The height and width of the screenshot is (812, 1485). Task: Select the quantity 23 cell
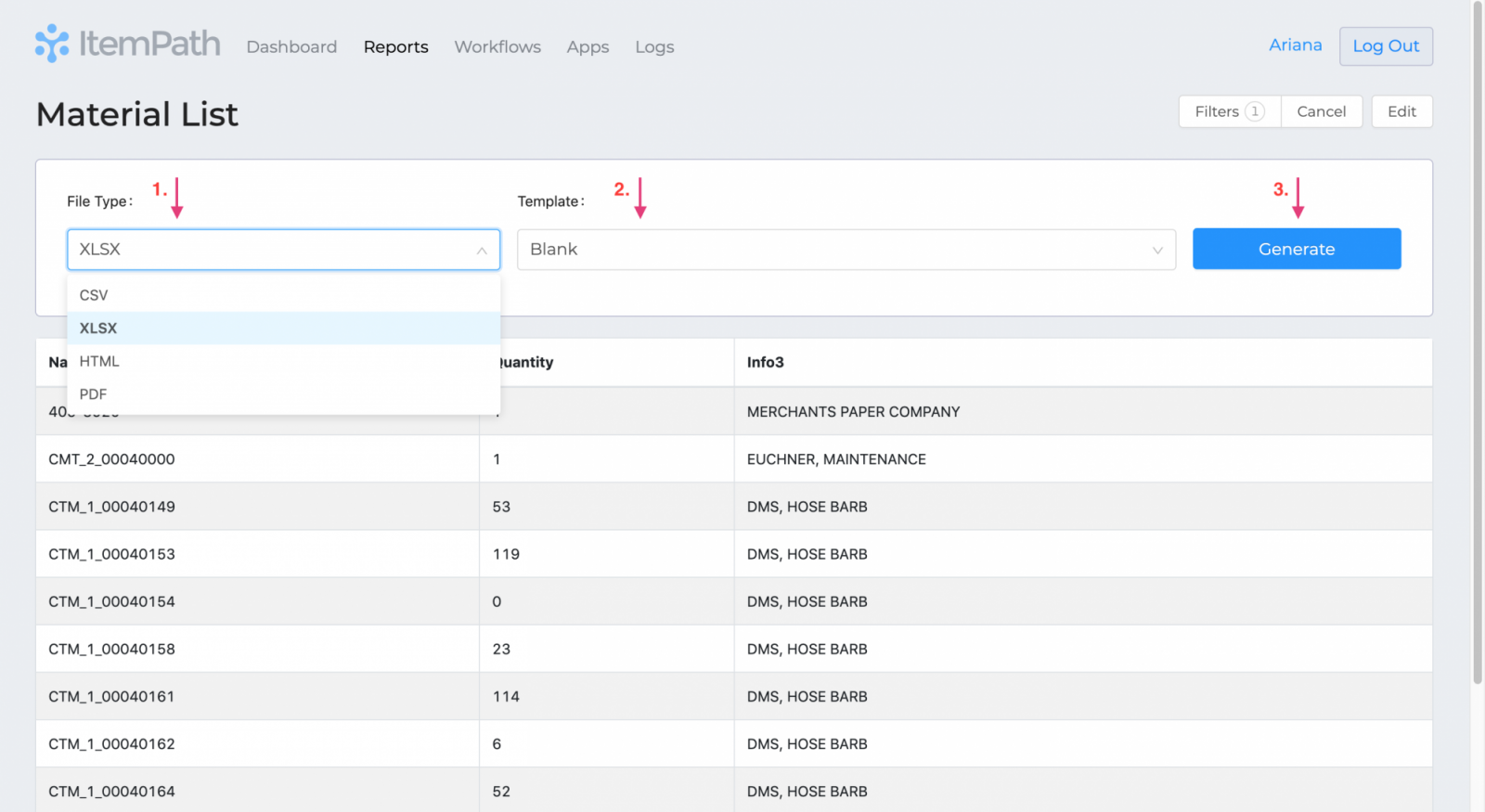[607, 649]
